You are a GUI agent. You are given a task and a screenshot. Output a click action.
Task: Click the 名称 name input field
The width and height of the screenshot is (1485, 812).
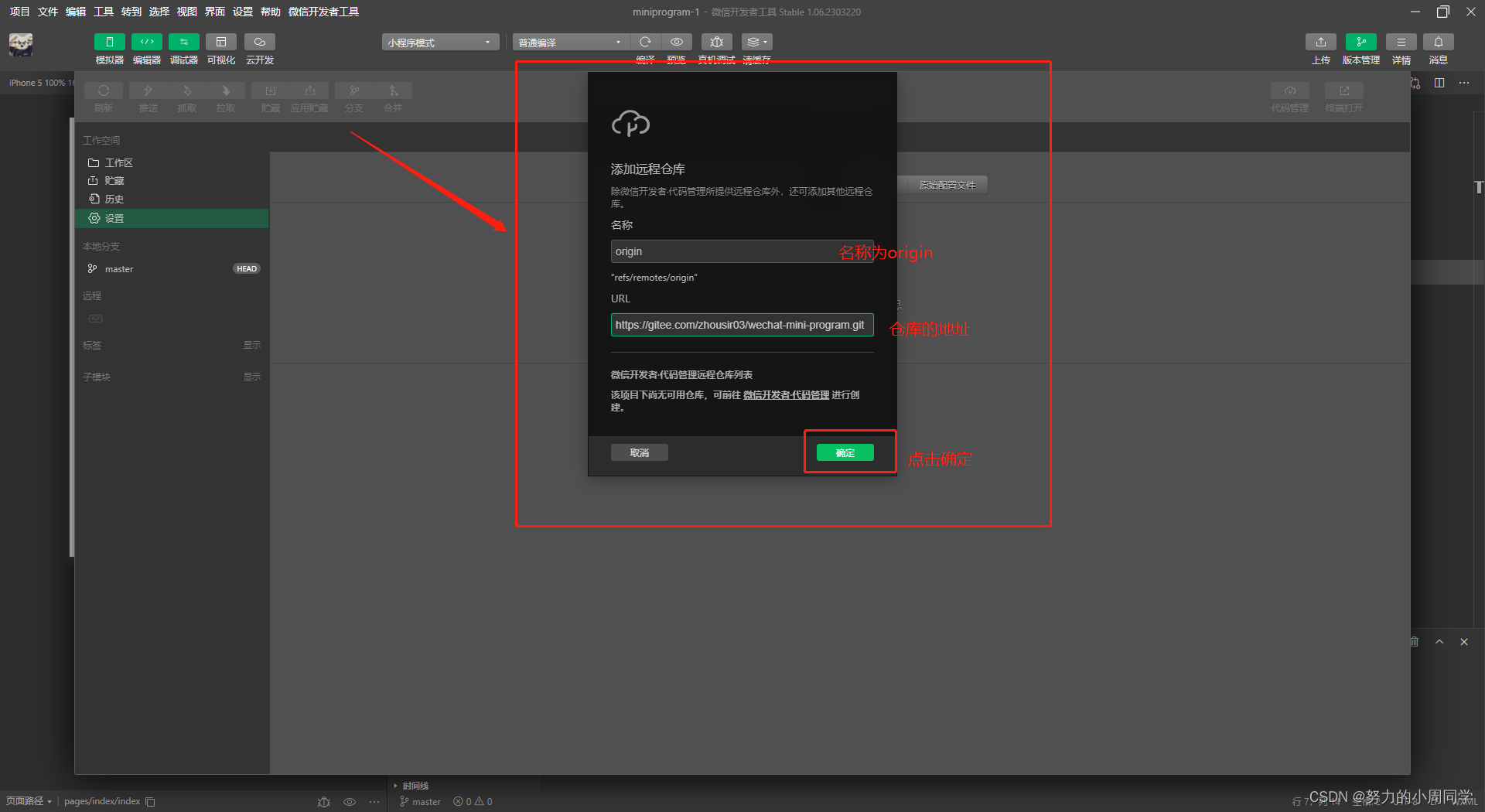click(x=742, y=251)
